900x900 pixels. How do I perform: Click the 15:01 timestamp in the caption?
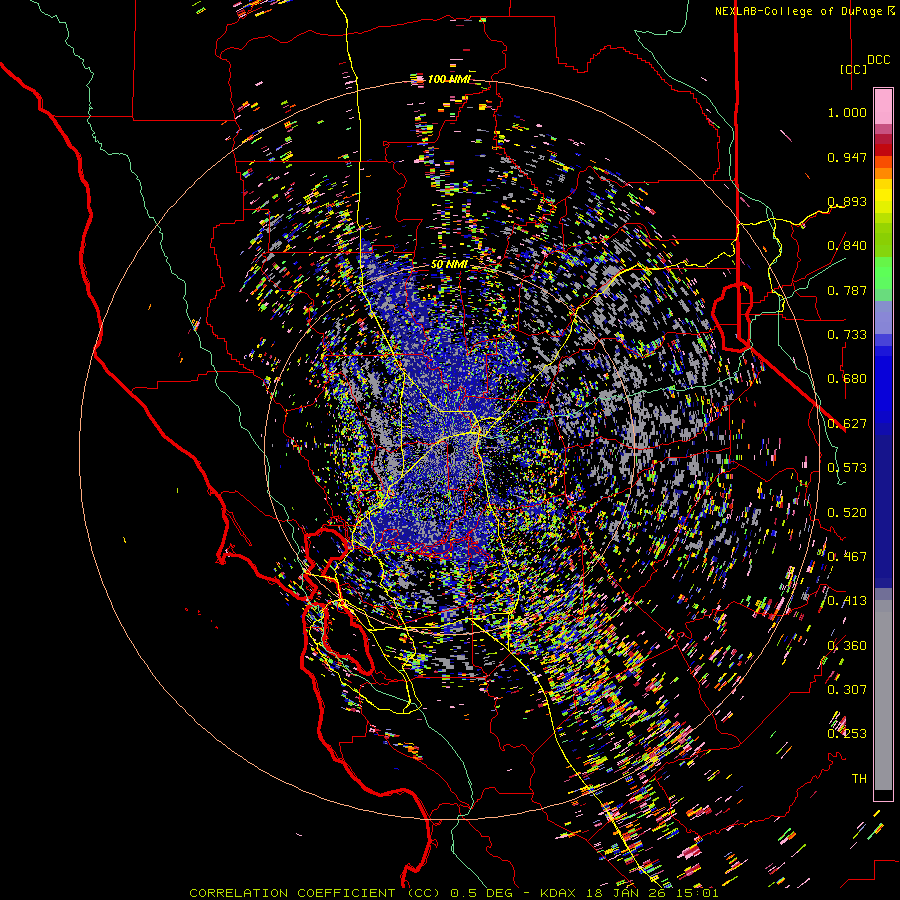coord(698,893)
